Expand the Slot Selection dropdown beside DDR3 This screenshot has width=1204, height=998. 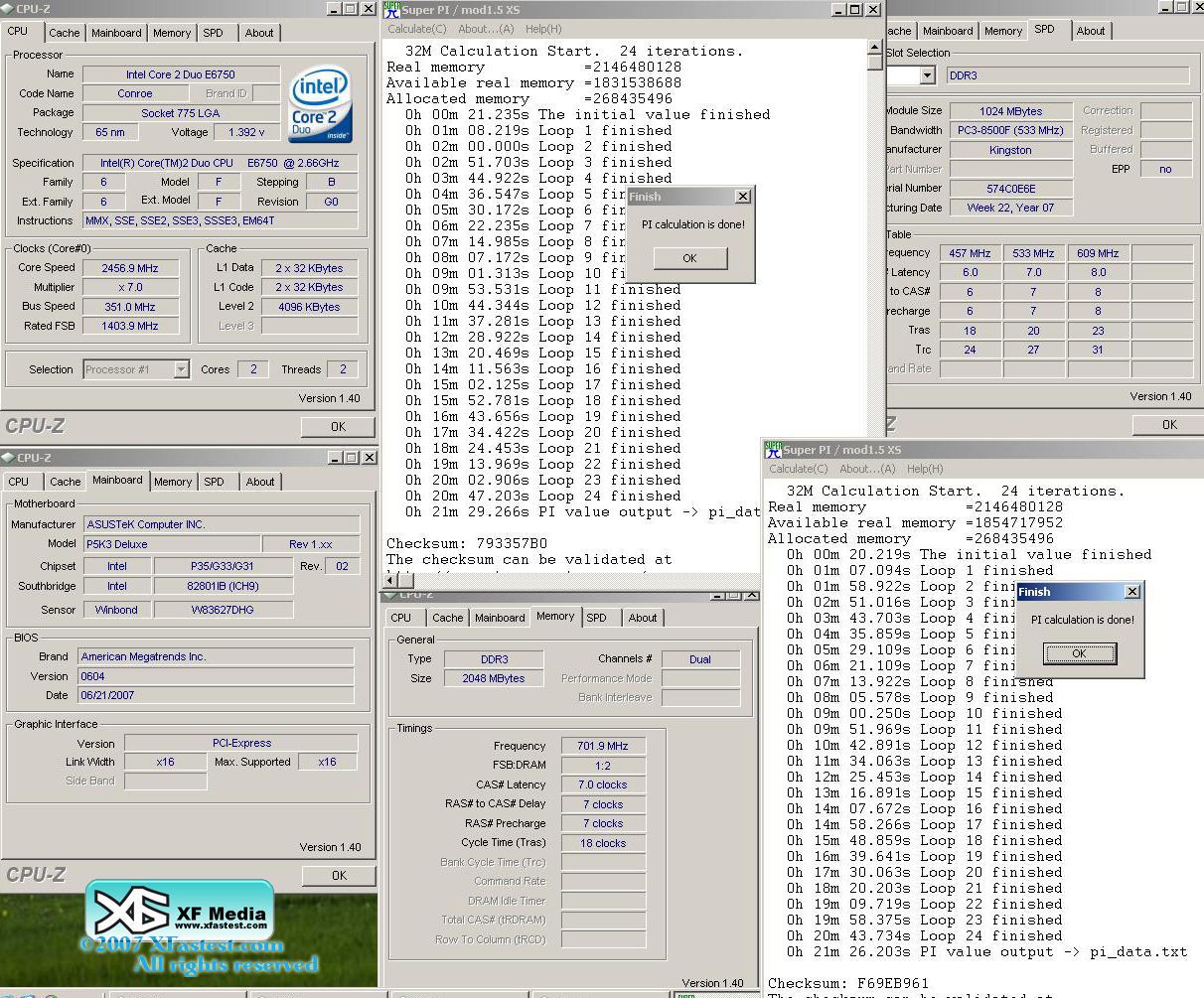927,75
